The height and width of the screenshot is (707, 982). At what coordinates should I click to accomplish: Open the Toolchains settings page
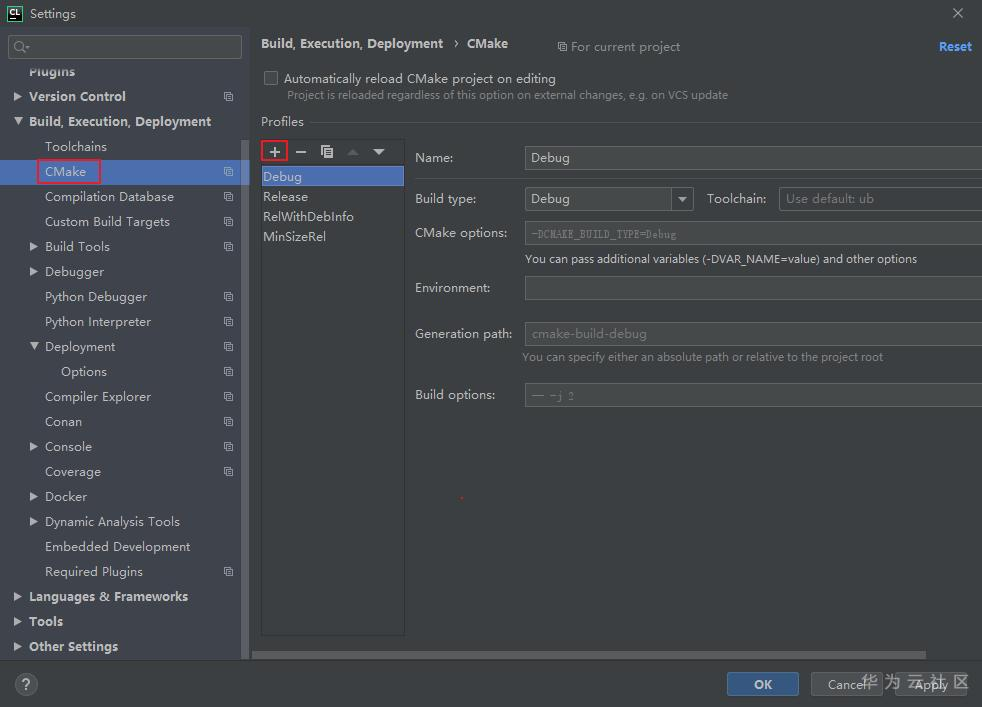click(76, 147)
